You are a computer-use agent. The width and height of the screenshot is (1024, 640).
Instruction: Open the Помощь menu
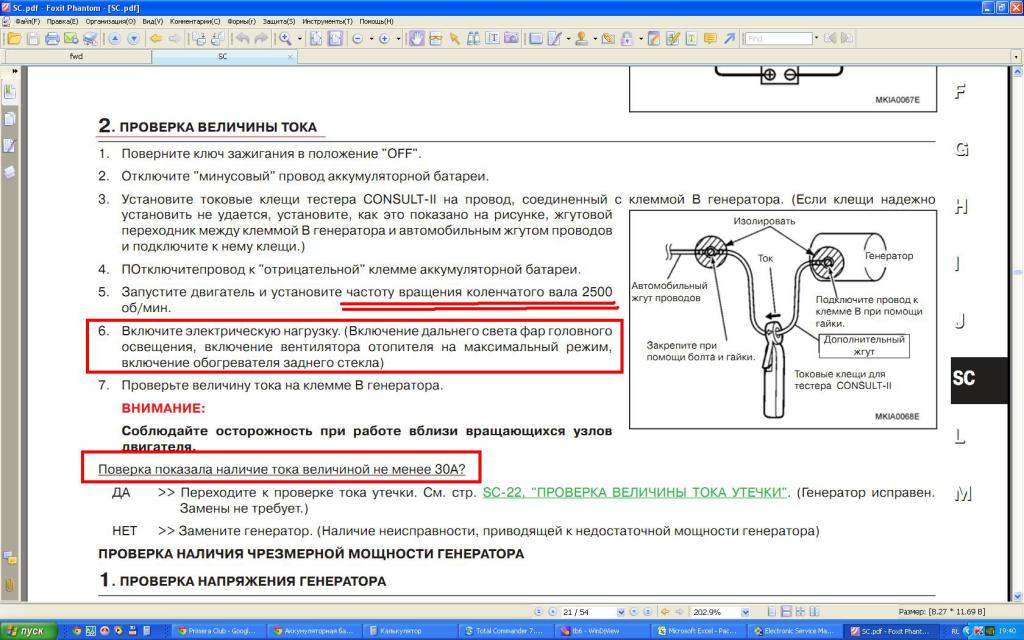pos(376,22)
